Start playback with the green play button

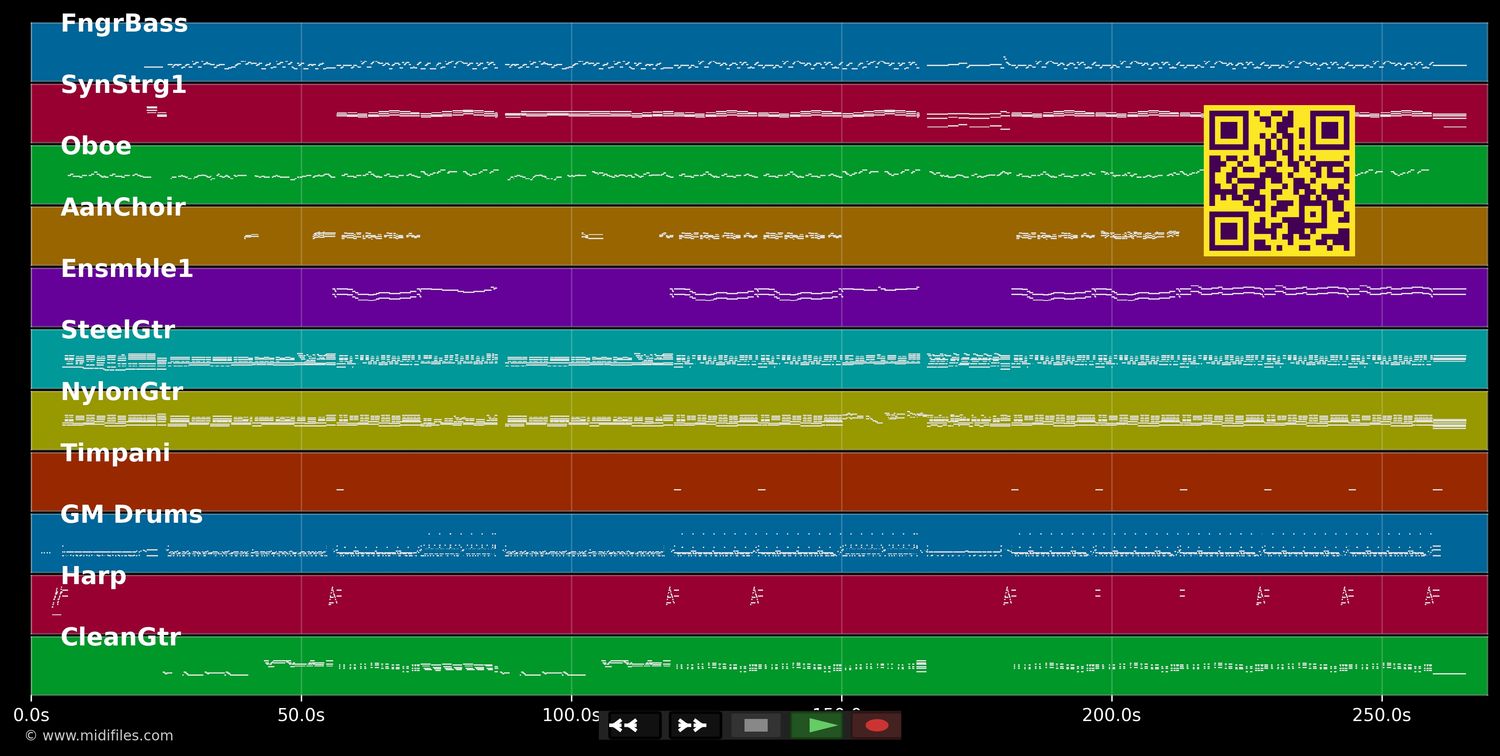pos(819,725)
